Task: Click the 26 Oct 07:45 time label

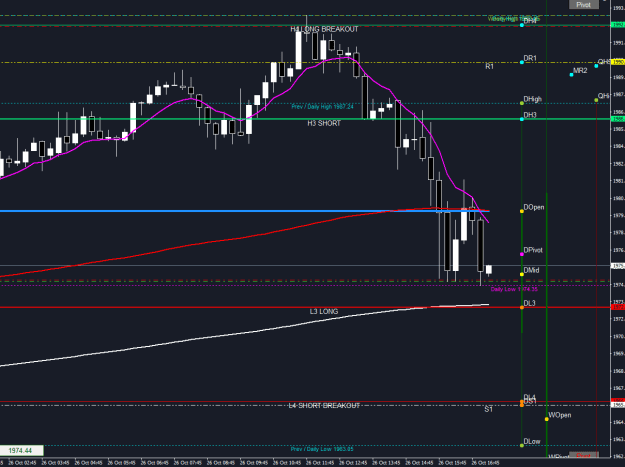Action: 186,463
